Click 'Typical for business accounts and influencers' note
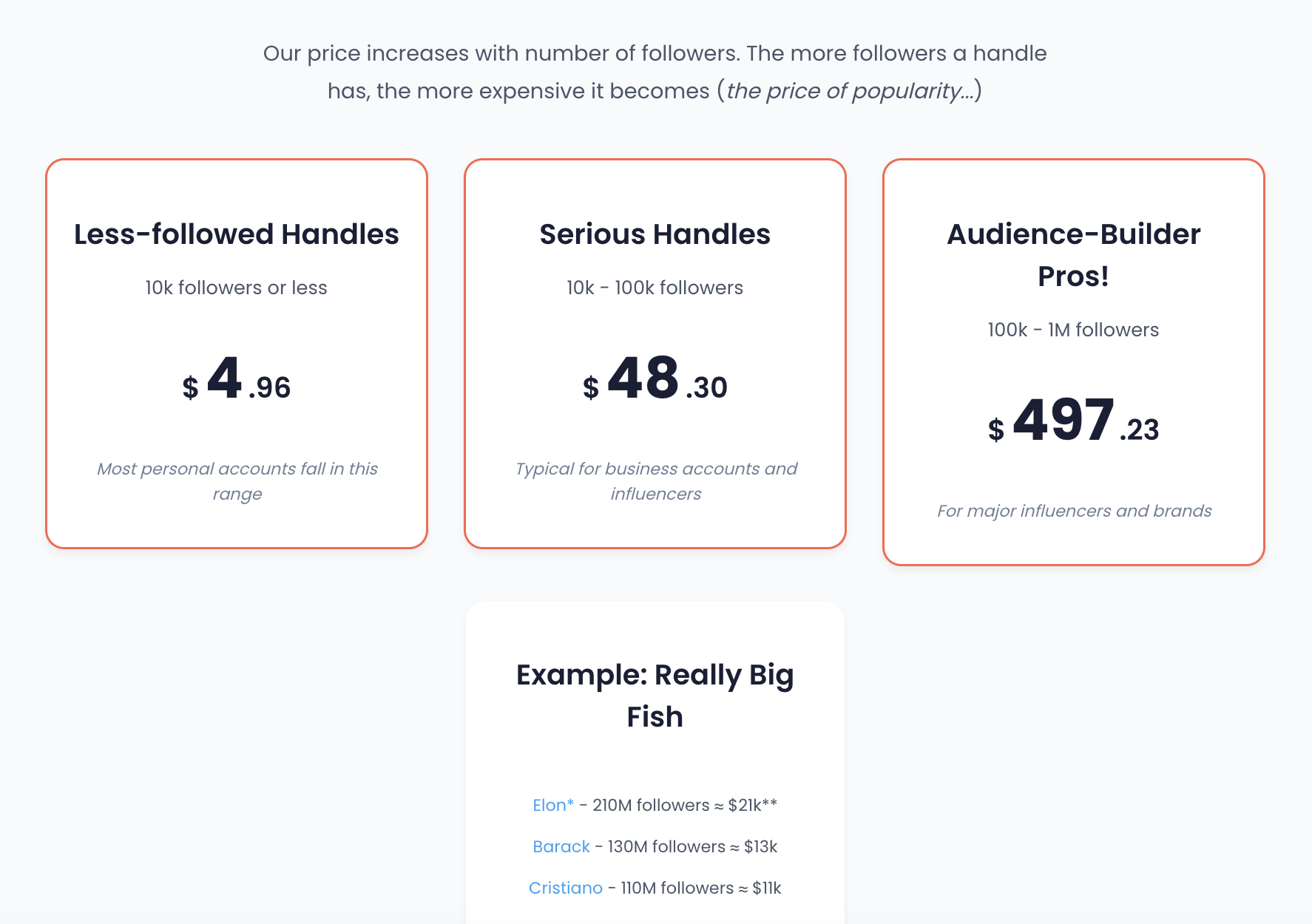This screenshot has height=924, width=1312. [x=656, y=481]
